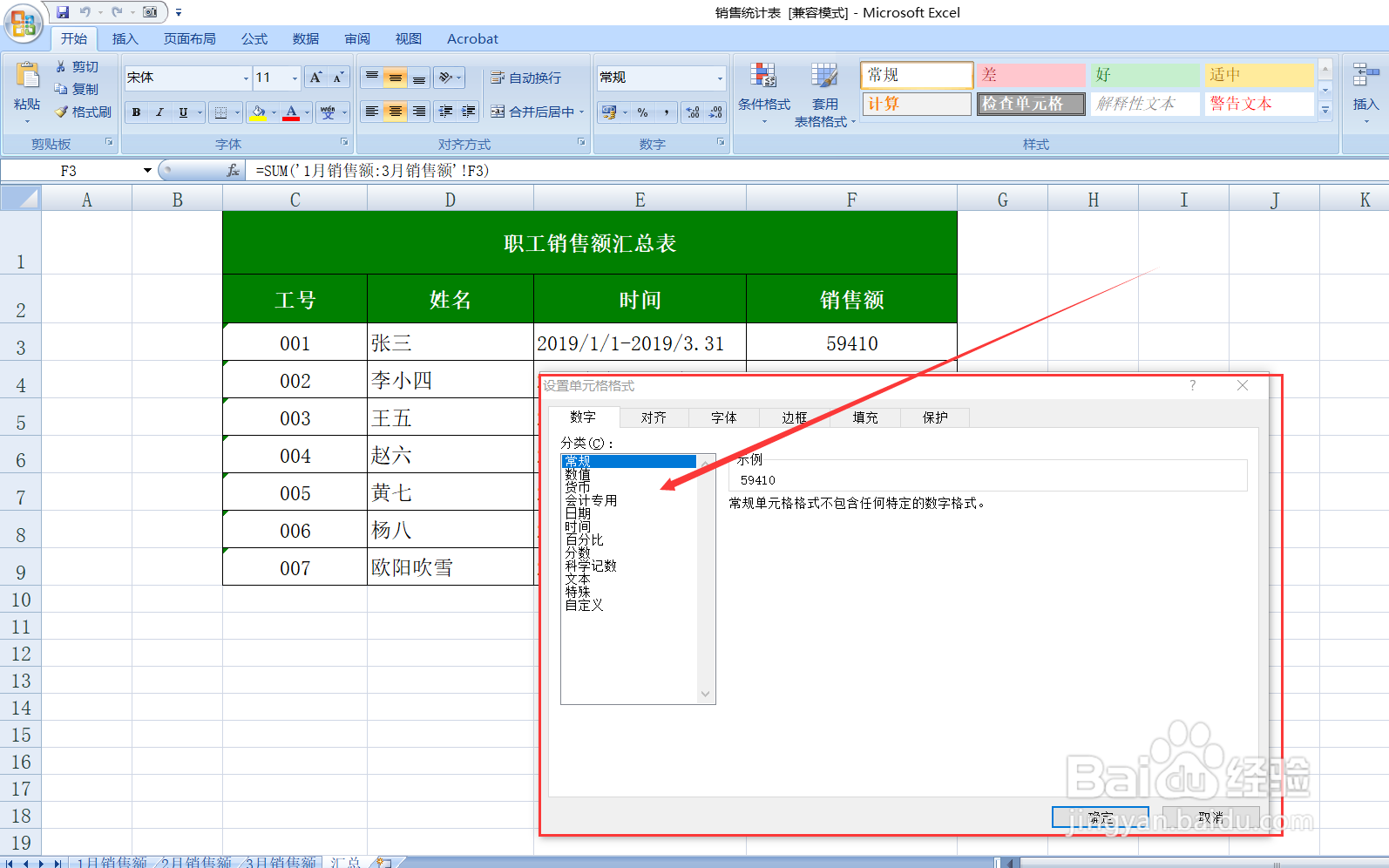Cut selection with 剪切 scissors icon
This screenshot has width=1389, height=868.
coord(77,67)
